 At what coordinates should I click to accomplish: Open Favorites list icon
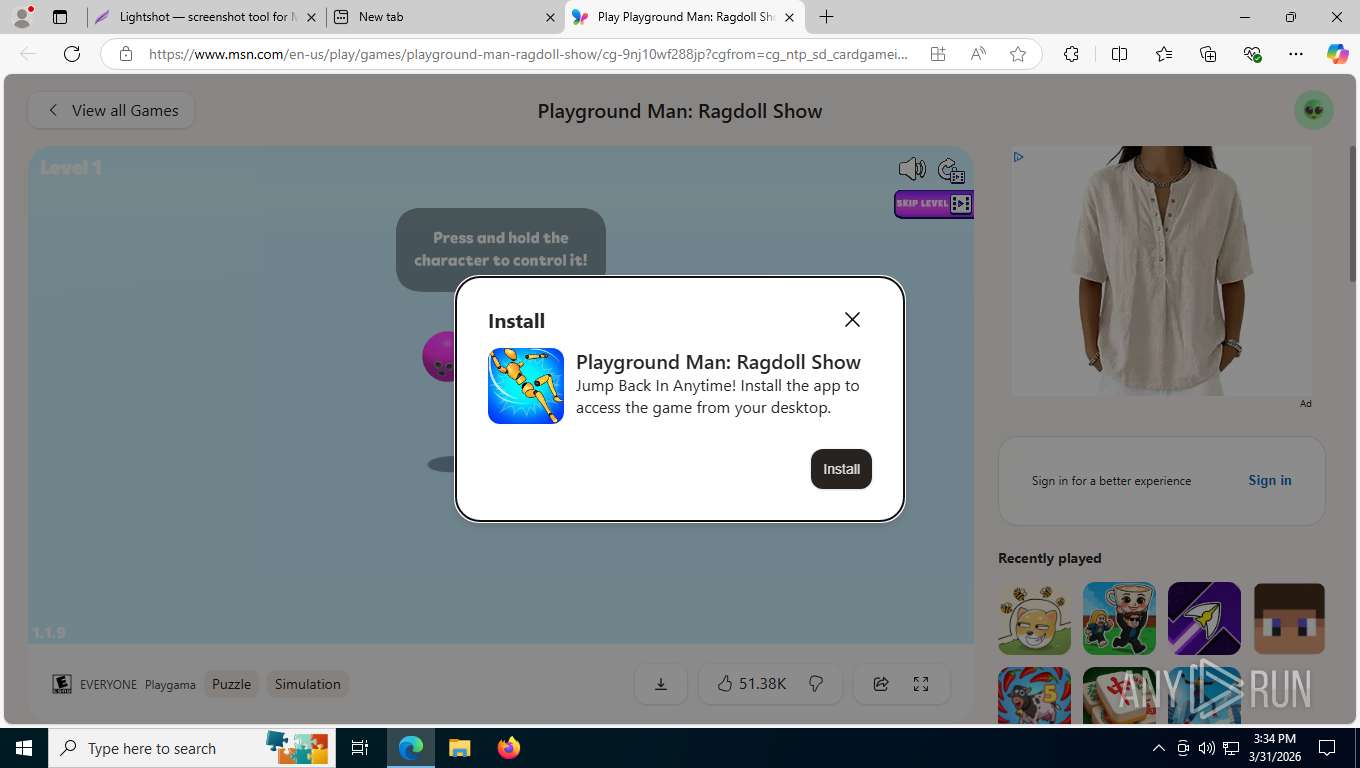1164,54
